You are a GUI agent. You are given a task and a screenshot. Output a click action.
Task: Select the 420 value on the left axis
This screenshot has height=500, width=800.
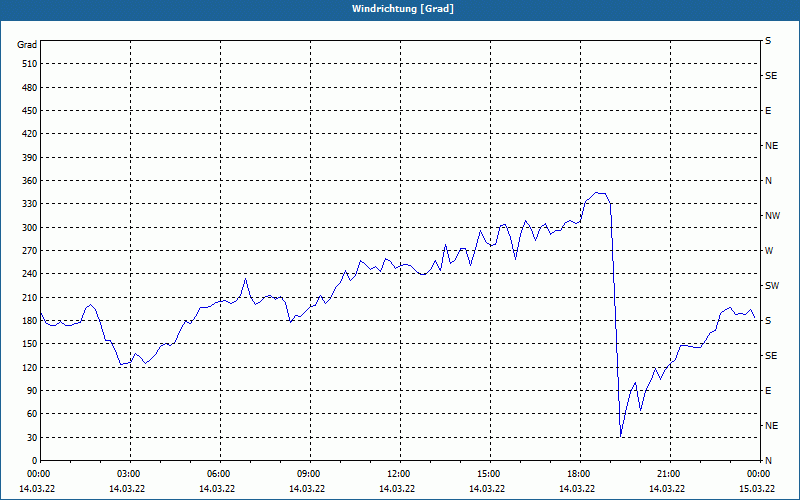[x=30, y=134]
